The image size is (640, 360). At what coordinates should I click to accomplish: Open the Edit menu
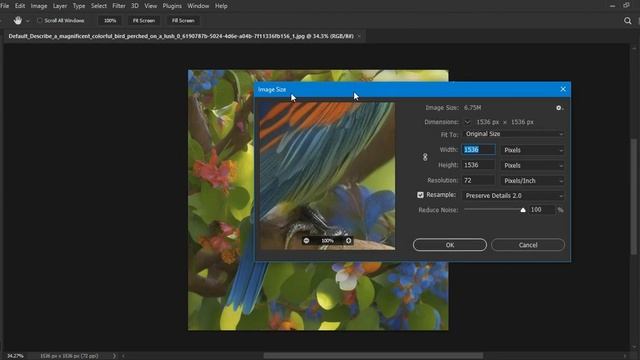click(x=20, y=6)
